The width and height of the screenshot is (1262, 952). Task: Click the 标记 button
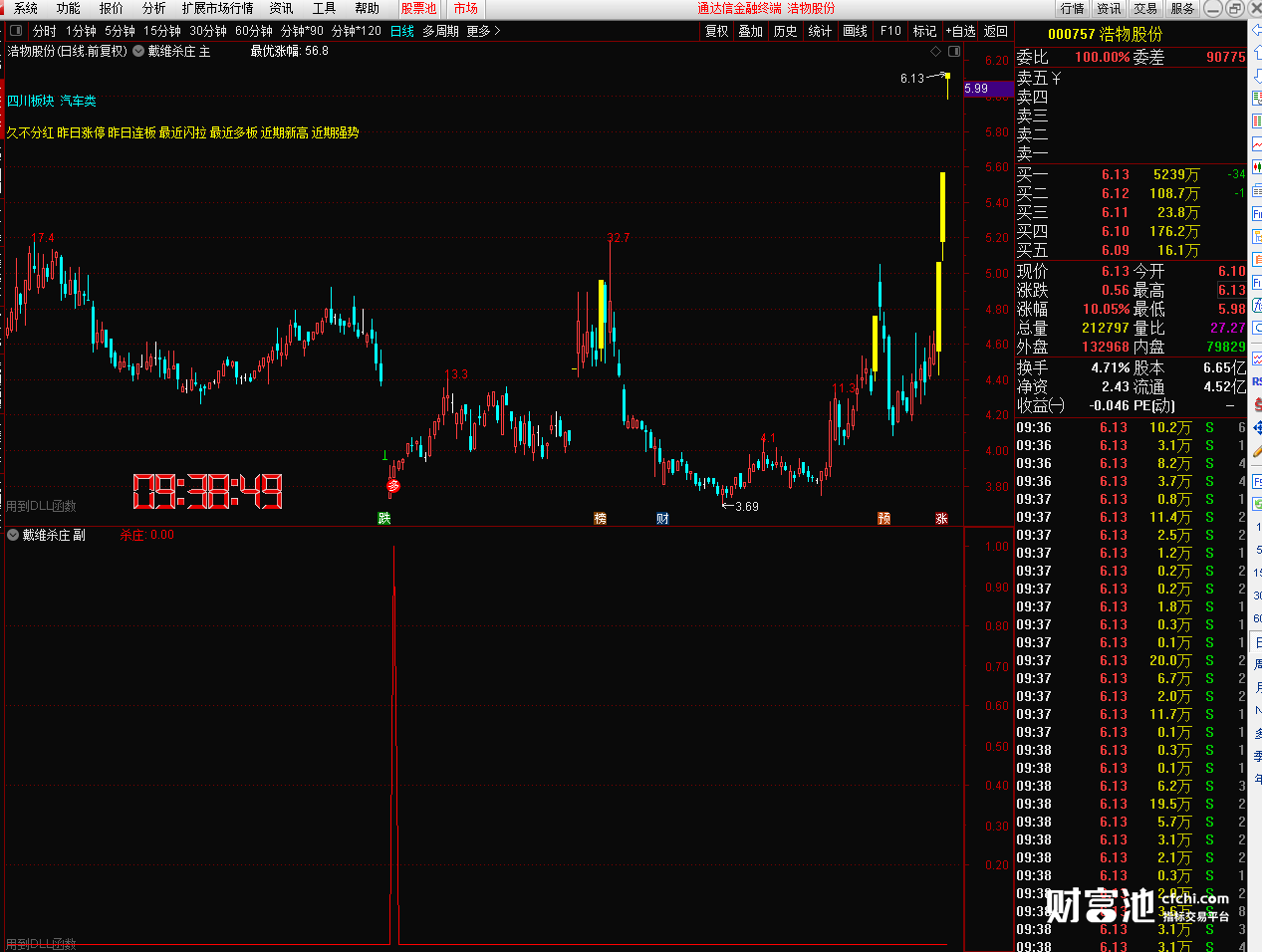pyautogui.click(x=925, y=31)
